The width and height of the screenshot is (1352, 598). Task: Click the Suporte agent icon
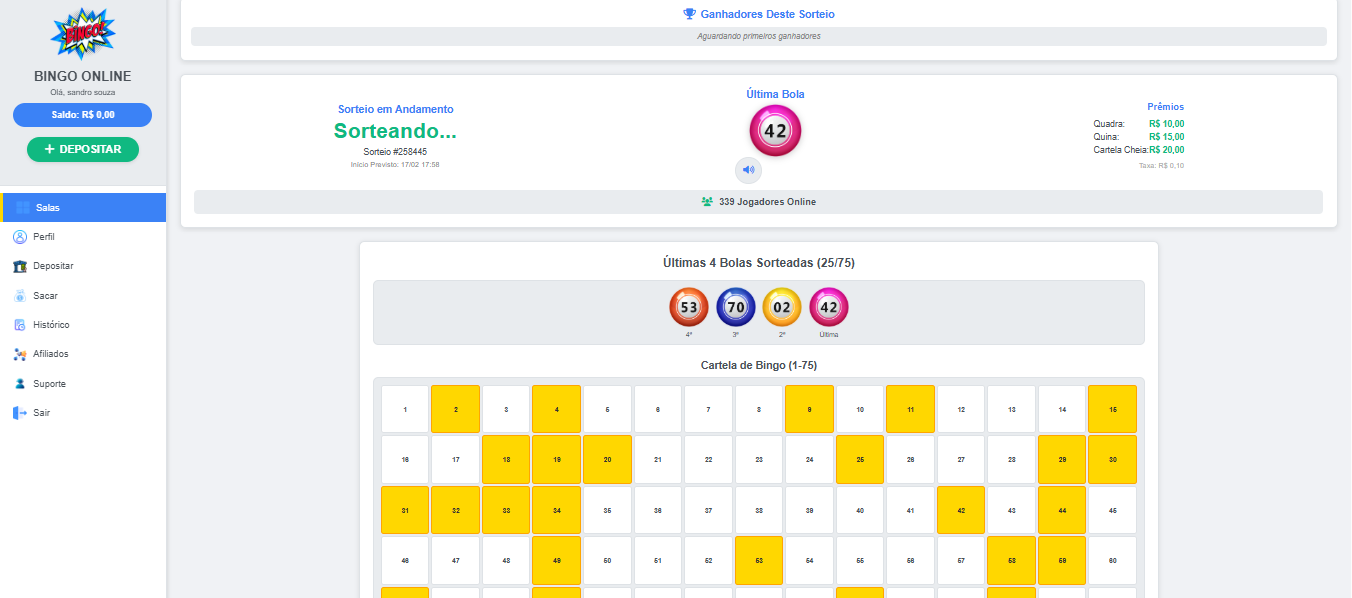(20, 384)
